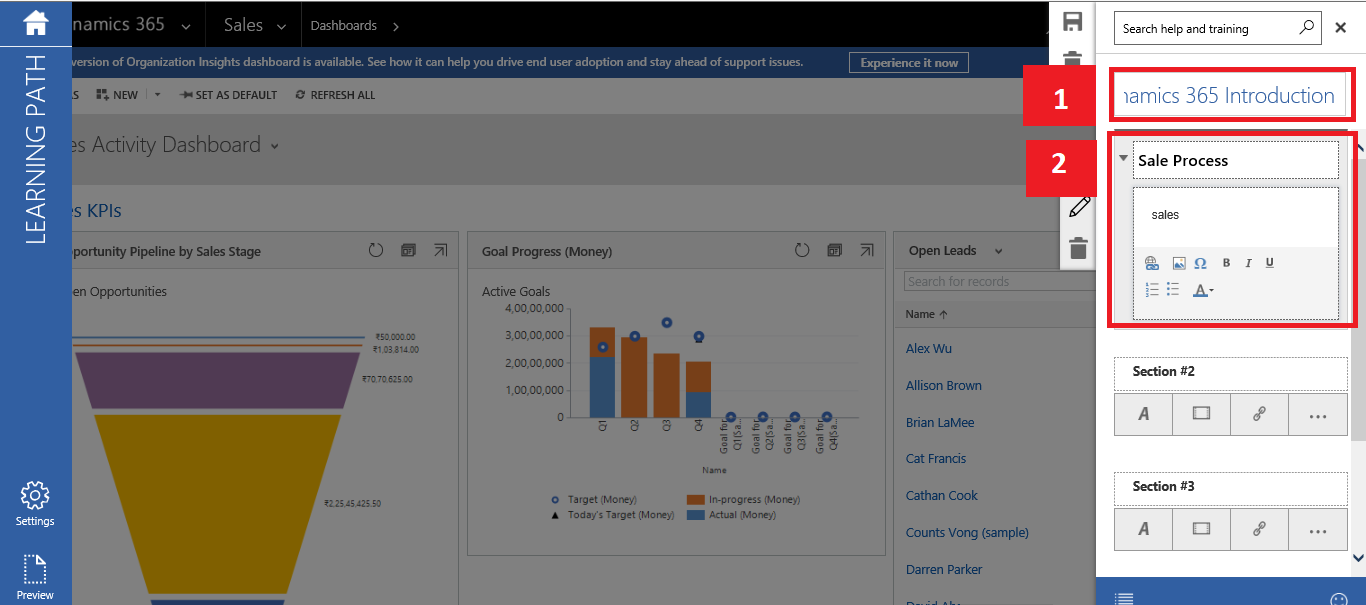Screen dimensions: 1366x605
Task: Click trash icon below the pencil icon
Action: click(x=1078, y=248)
